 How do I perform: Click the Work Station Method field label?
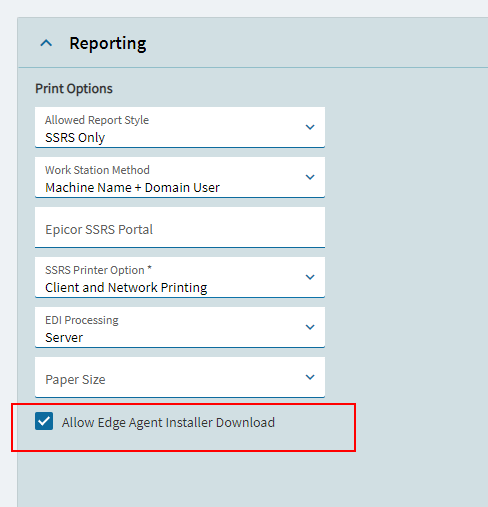click(97, 170)
